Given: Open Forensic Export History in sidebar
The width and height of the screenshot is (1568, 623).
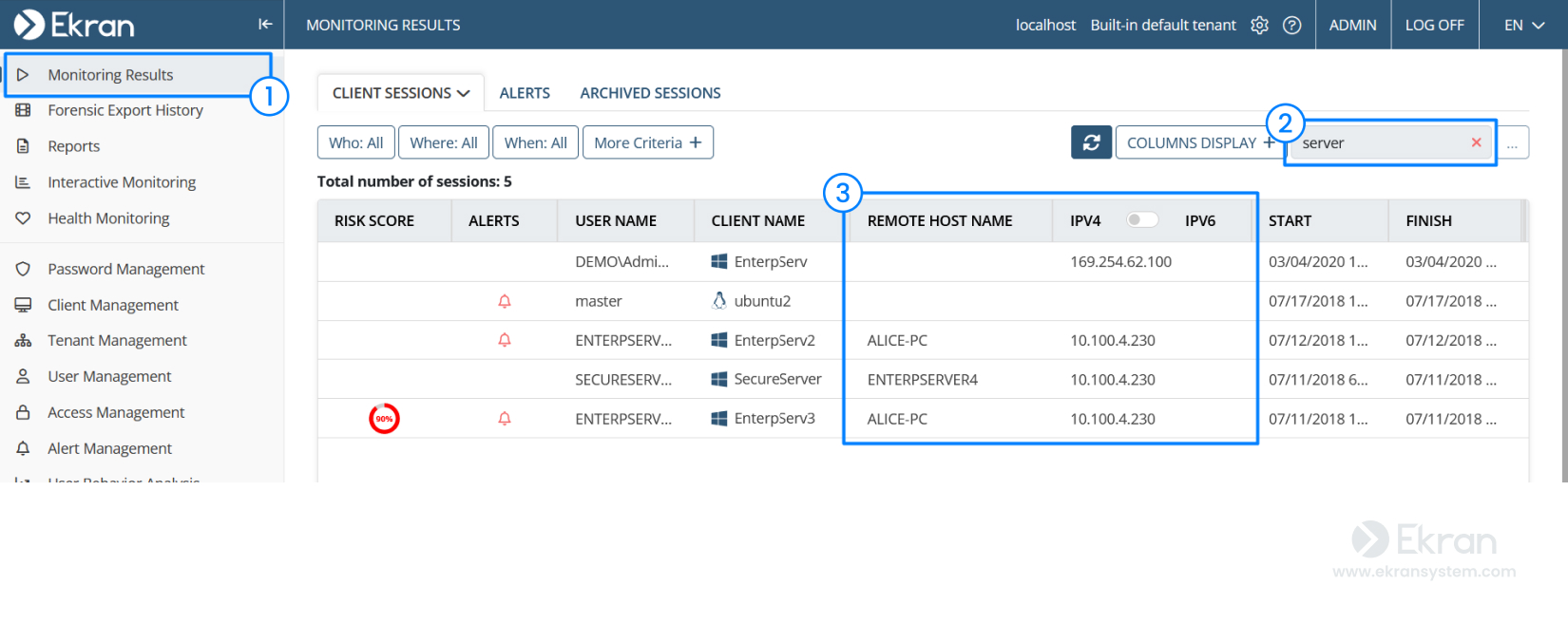Looking at the screenshot, I should (125, 110).
